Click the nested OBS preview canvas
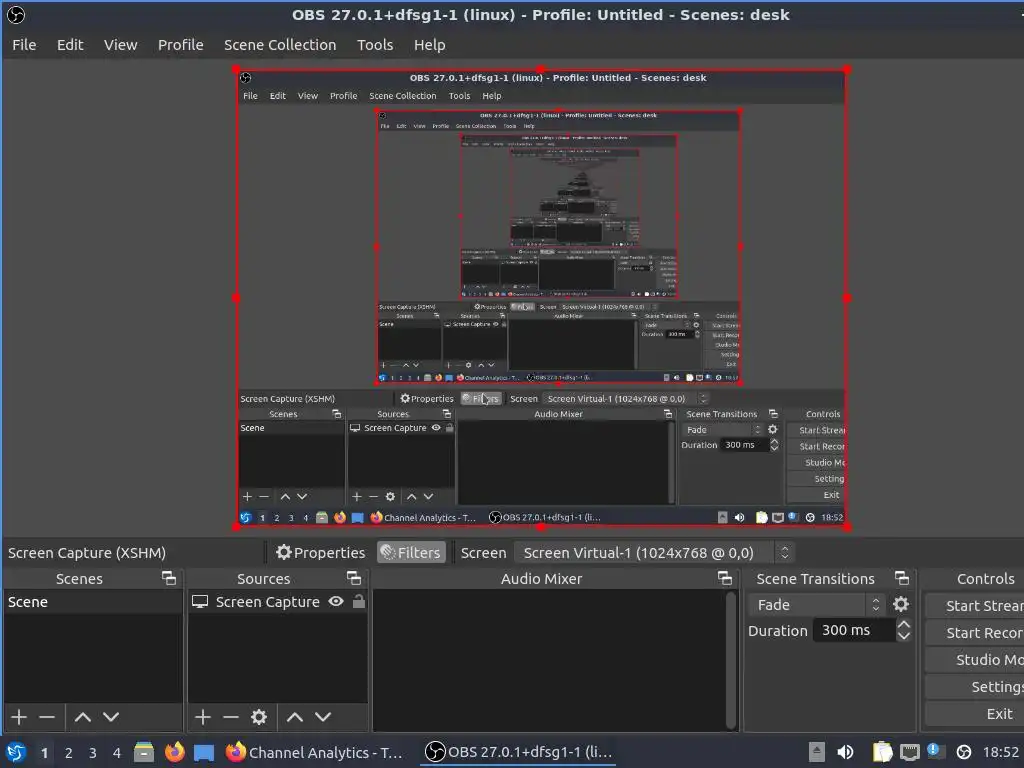Viewport: 1024px width, 768px height. (541, 298)
